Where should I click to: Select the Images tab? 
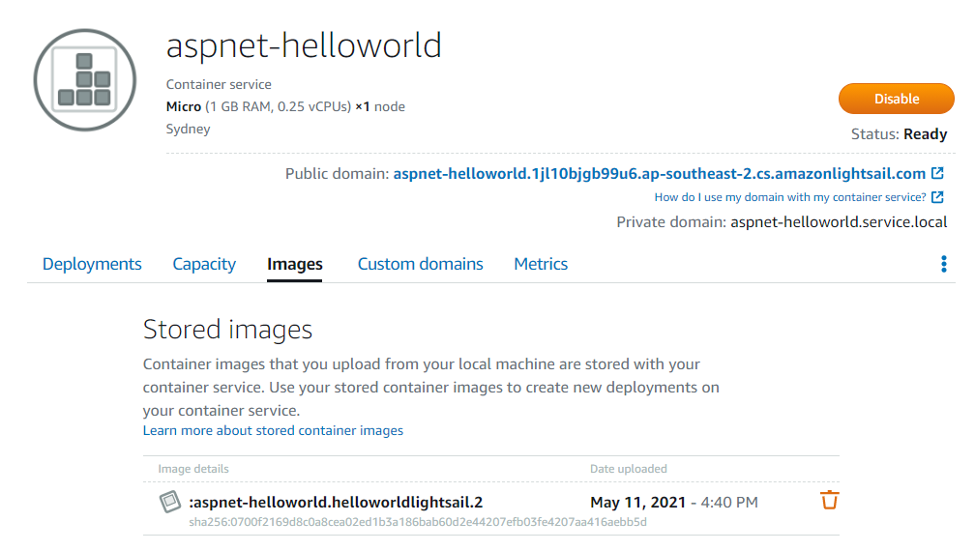click(295, 264)
